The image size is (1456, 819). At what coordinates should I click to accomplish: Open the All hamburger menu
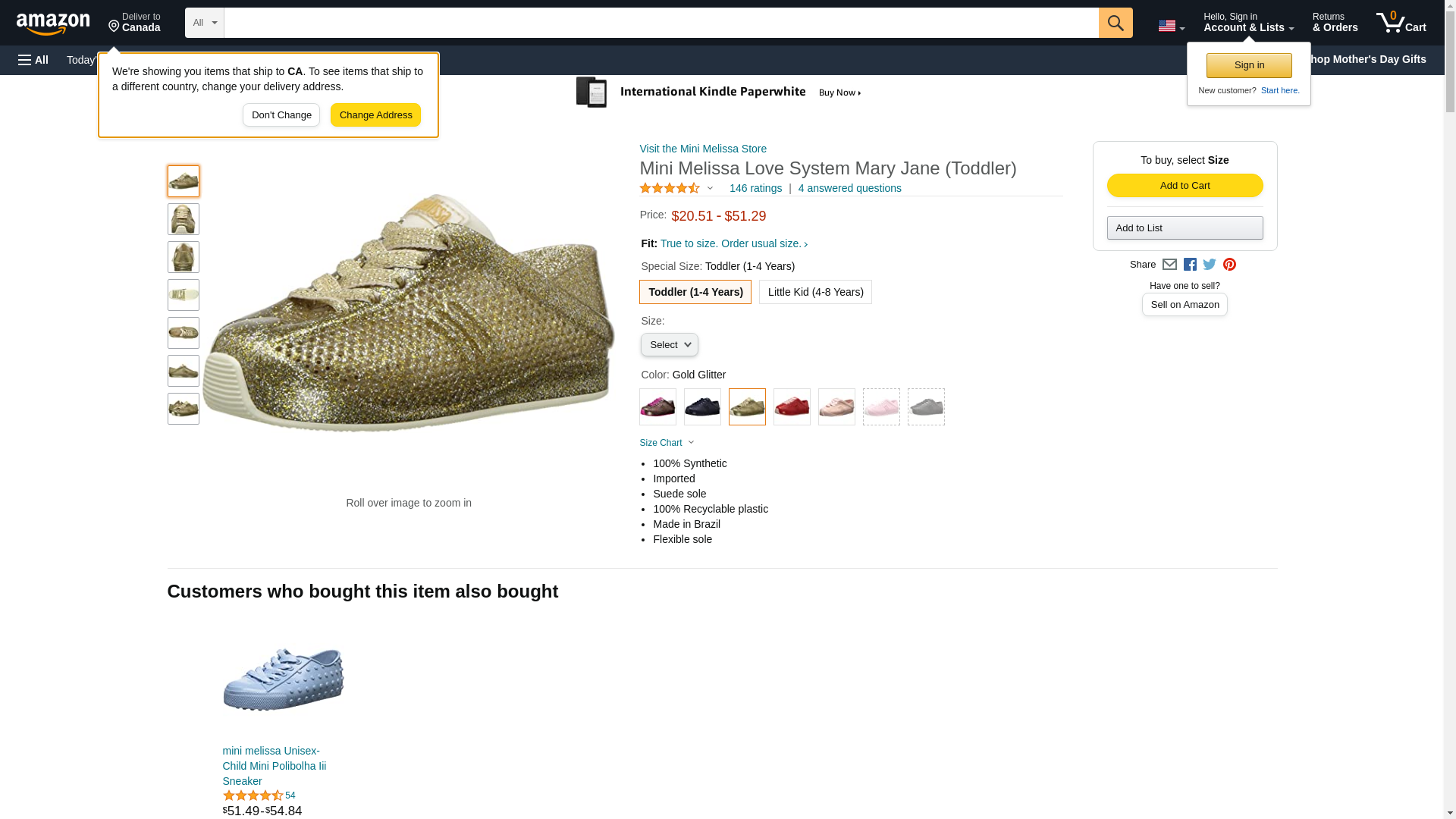click(x=33, y=60)
